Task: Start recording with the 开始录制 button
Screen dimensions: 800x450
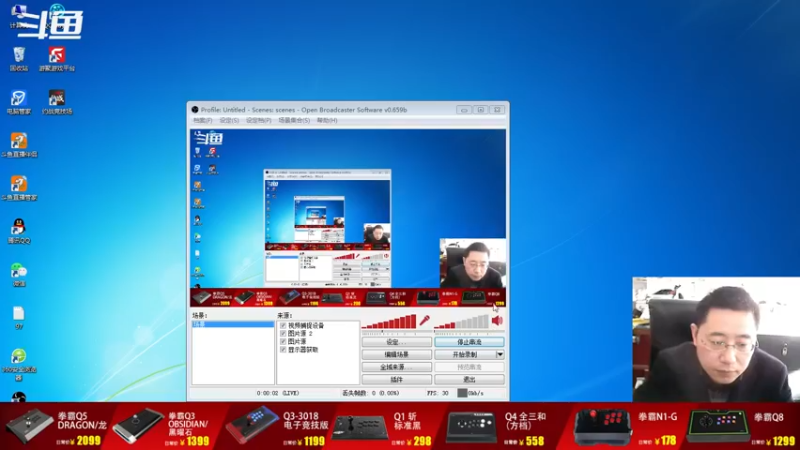Action: click(465, 355)
